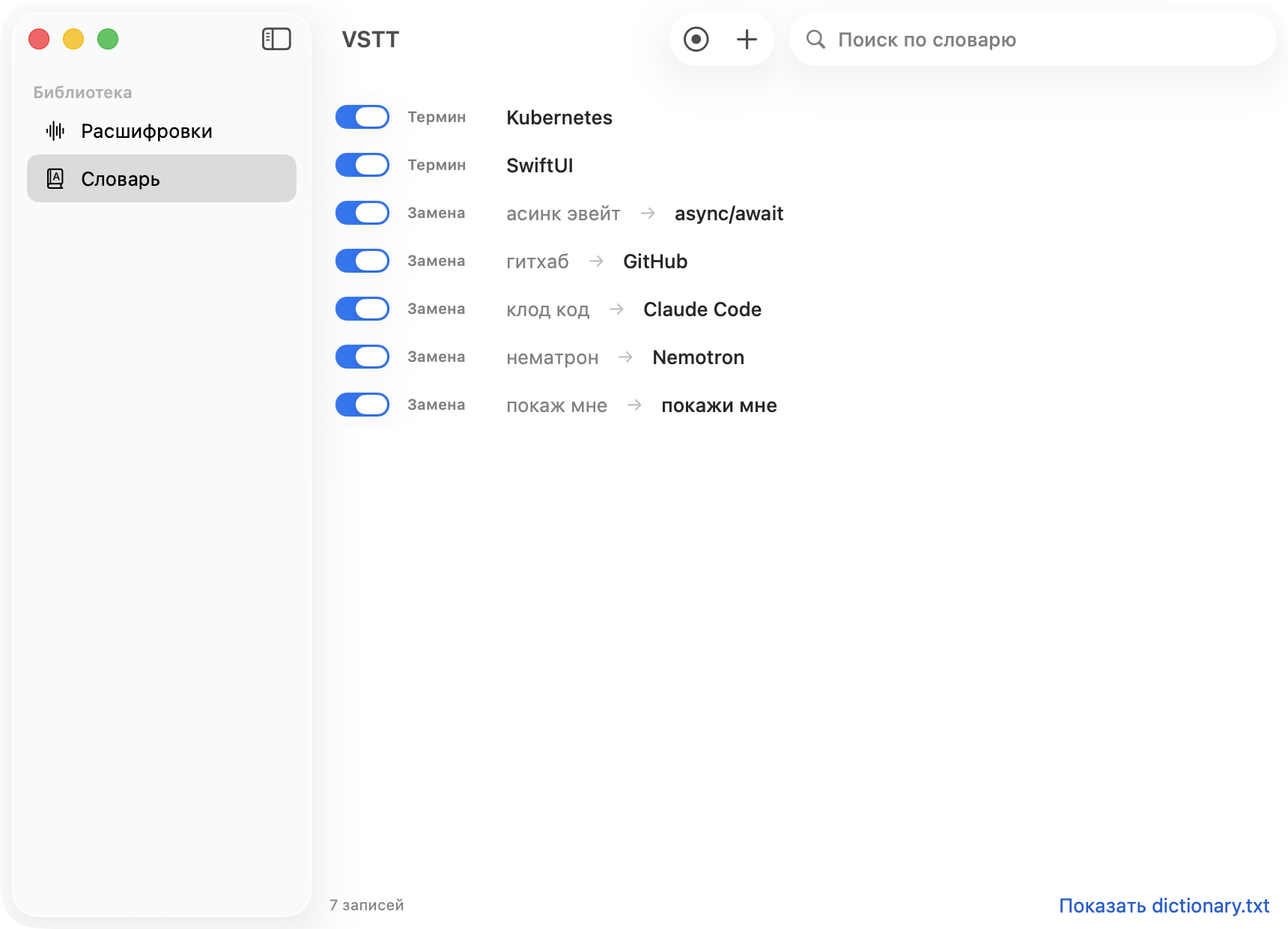Click the 7 записей count label
This screenshot has width=1288, height=929.
[x=367, y=905]
